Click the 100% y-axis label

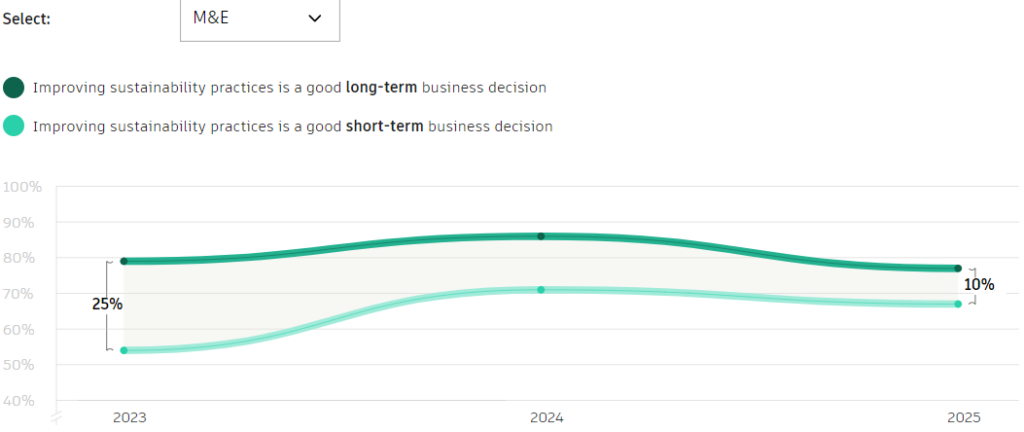[x=22, y=187]
